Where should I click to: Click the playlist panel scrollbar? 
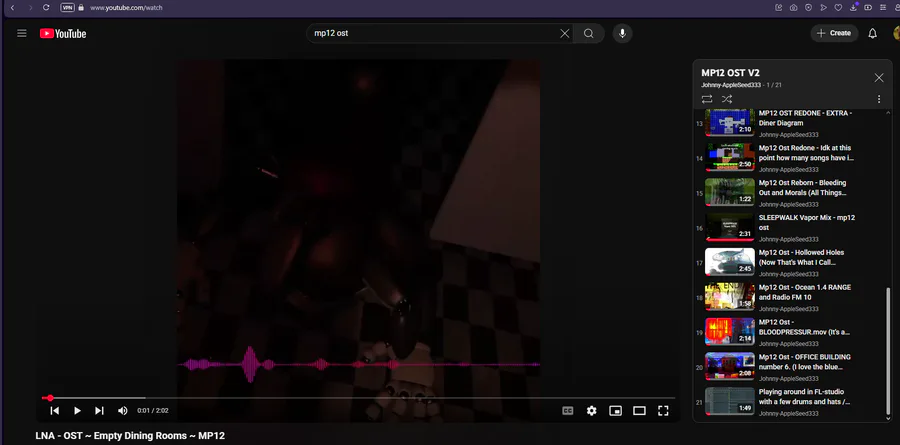[889, 352]
